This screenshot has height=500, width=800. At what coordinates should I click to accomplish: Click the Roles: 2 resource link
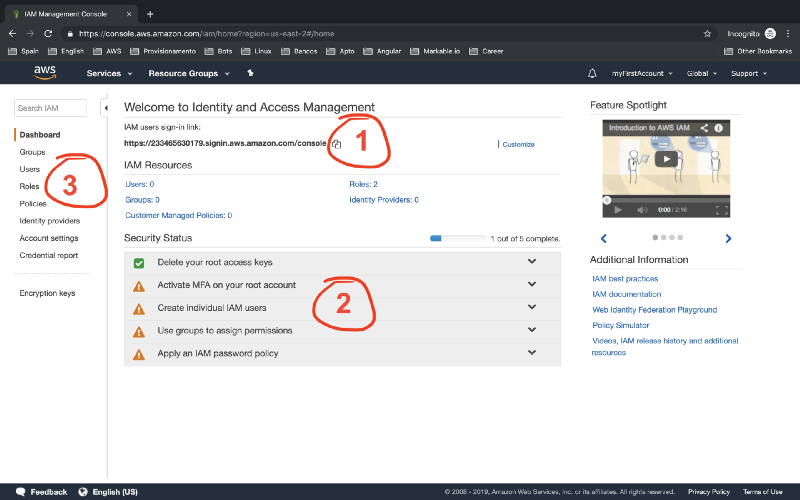tap(363, 184)
